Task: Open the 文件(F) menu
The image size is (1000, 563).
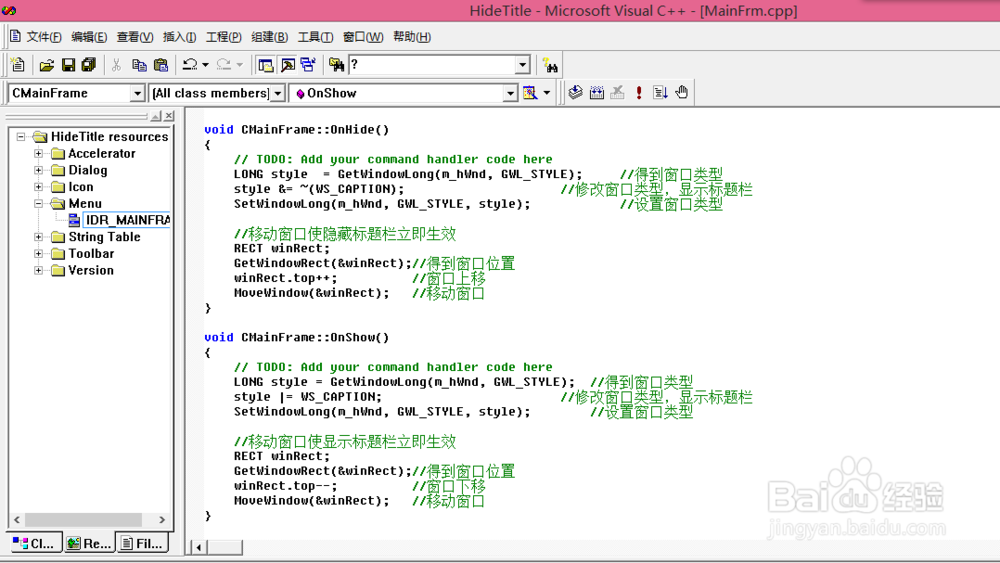Action: pos(44,37)
